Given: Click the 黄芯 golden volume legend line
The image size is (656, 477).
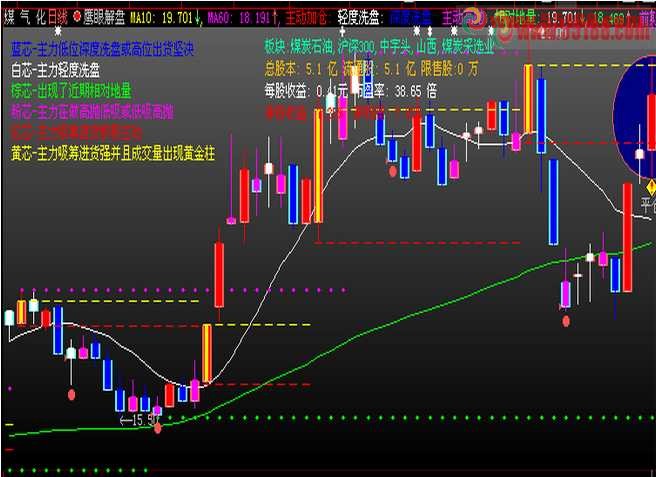Looking at the screenshot, I should click(113, 154).
